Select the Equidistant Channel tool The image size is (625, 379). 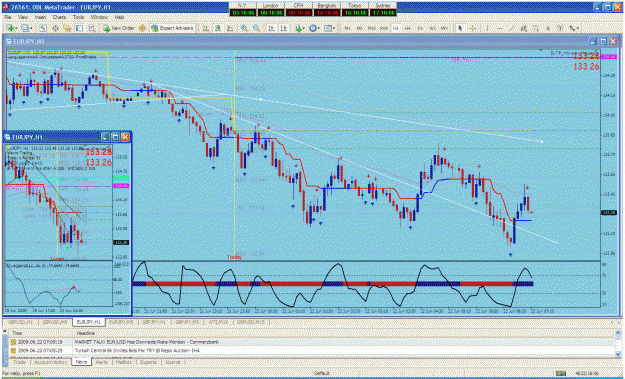tap(523, 28)
